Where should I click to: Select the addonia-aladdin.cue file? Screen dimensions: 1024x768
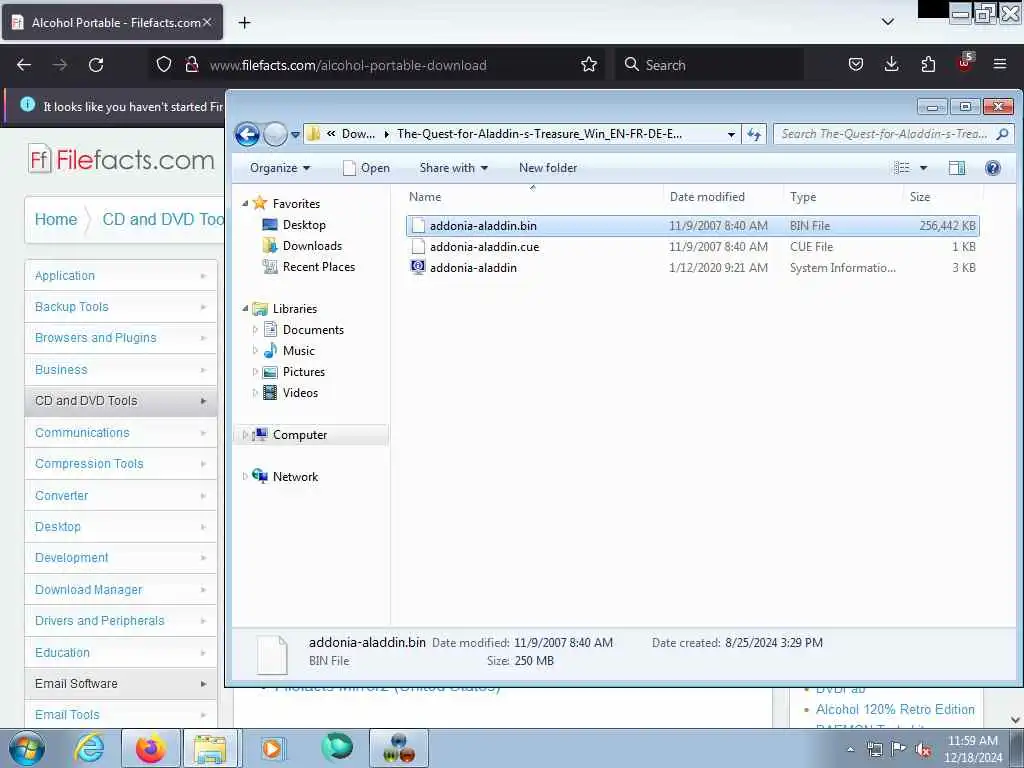click(x=692, y=247)
